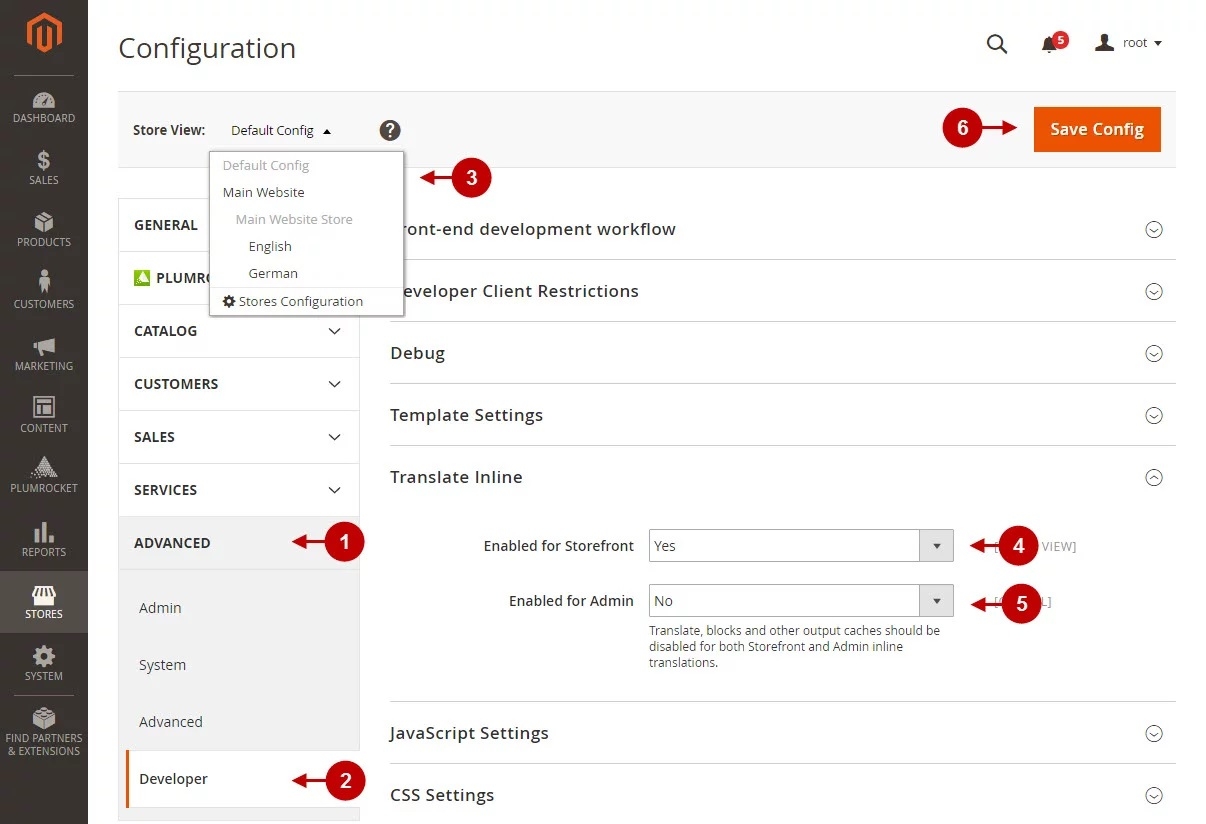Open Enabled for Admin dropdown
The image size is (1206, 824).
tap(801, 601)
